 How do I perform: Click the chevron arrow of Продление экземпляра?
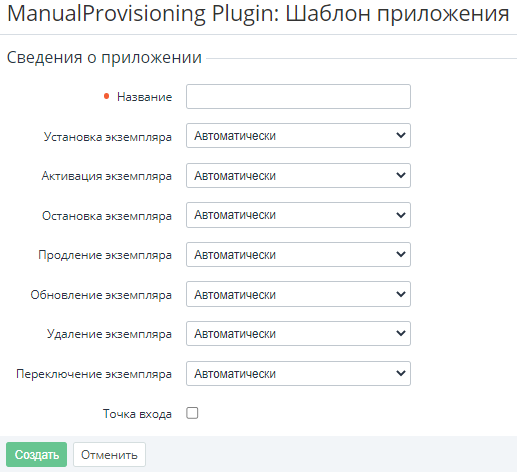point(401,254)
